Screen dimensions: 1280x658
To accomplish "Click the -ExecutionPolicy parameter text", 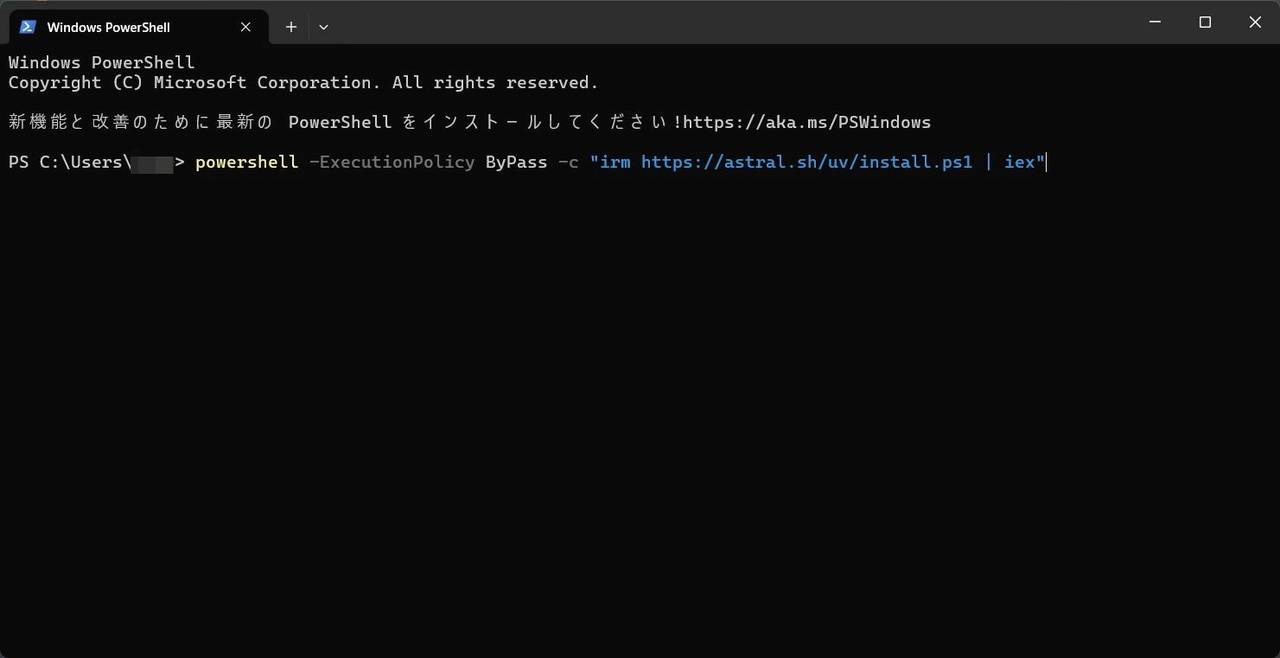I will (392, 162).
